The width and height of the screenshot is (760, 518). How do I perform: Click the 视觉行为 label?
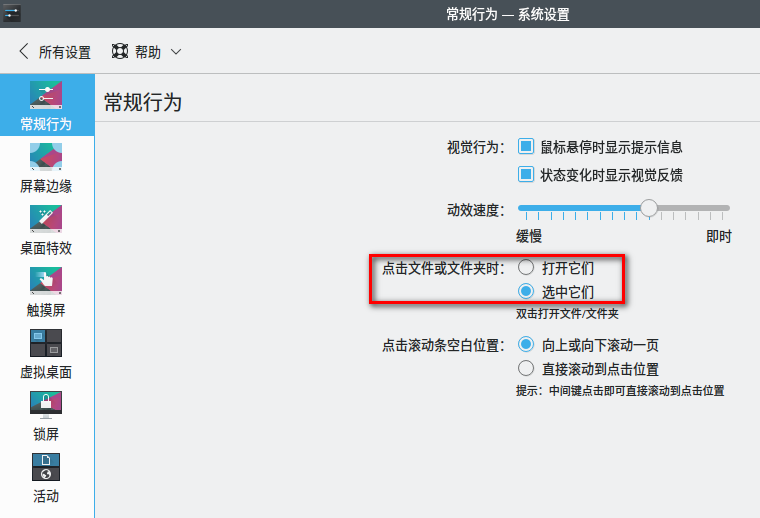point(475,147)
